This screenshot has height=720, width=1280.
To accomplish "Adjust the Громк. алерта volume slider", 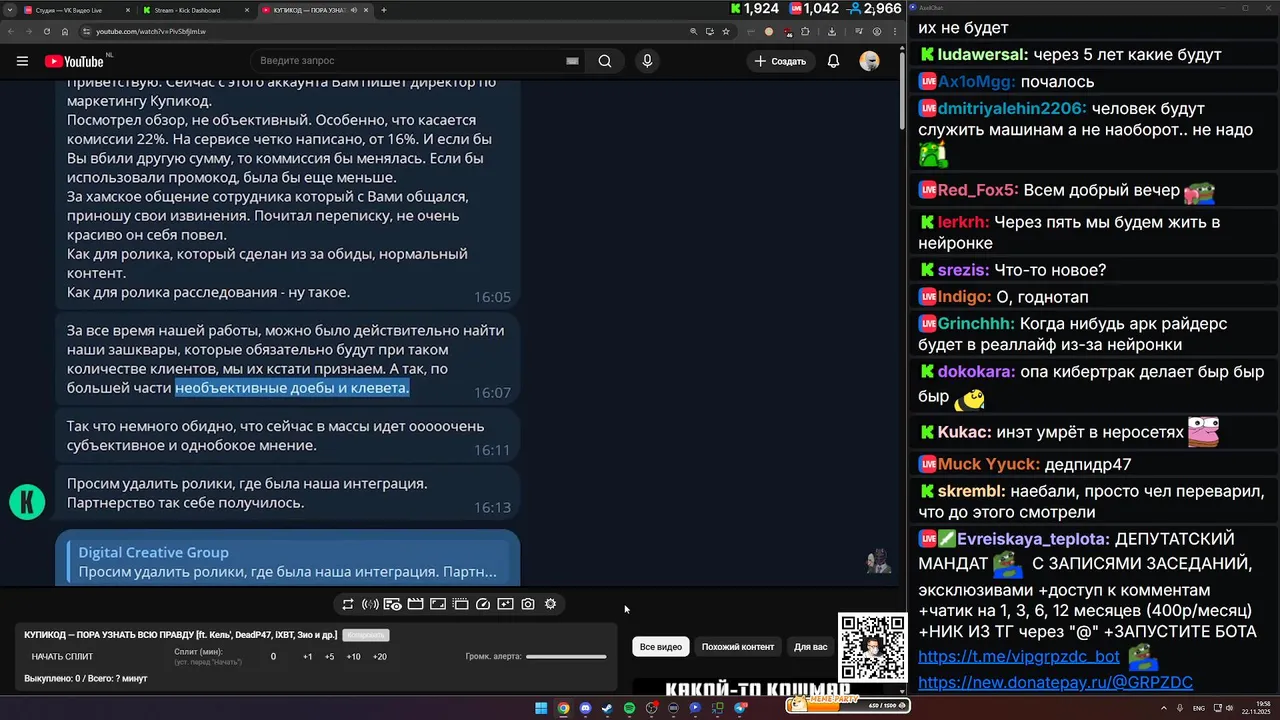I will tap(566, 657).
